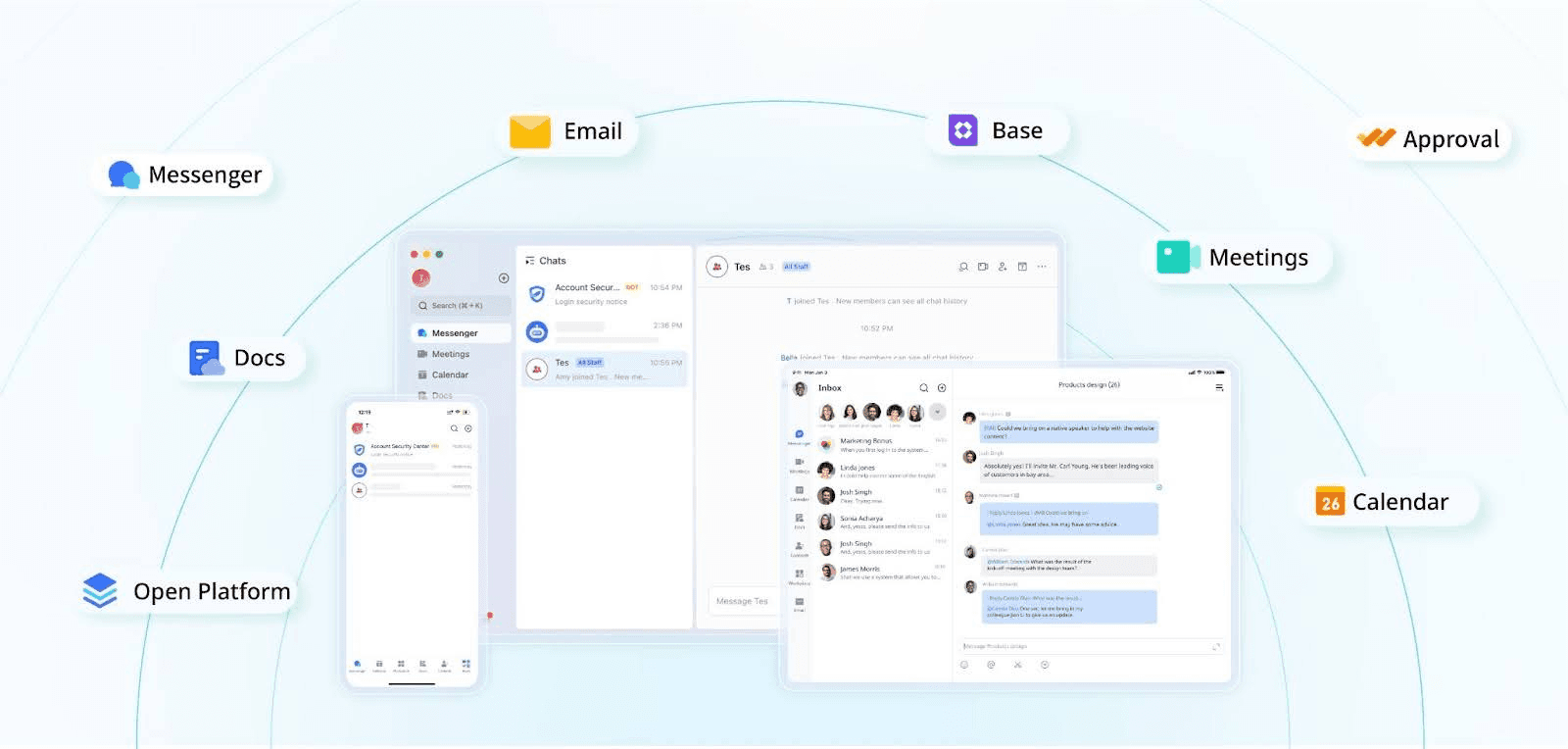Click the phone app search icon
This screenshot has width=1568, height=749.
pos(454,428)
